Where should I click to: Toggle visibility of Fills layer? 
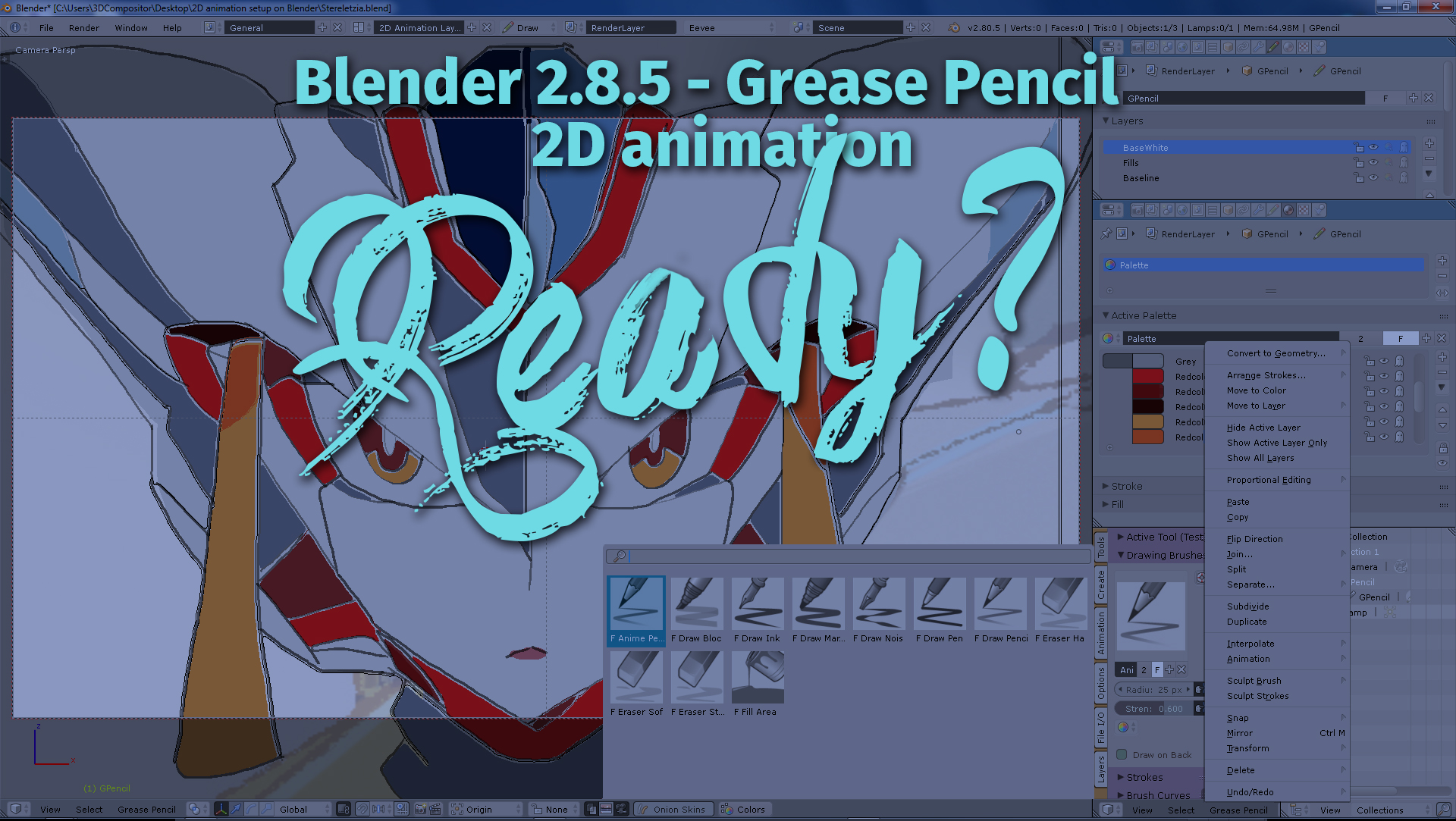1373,162
